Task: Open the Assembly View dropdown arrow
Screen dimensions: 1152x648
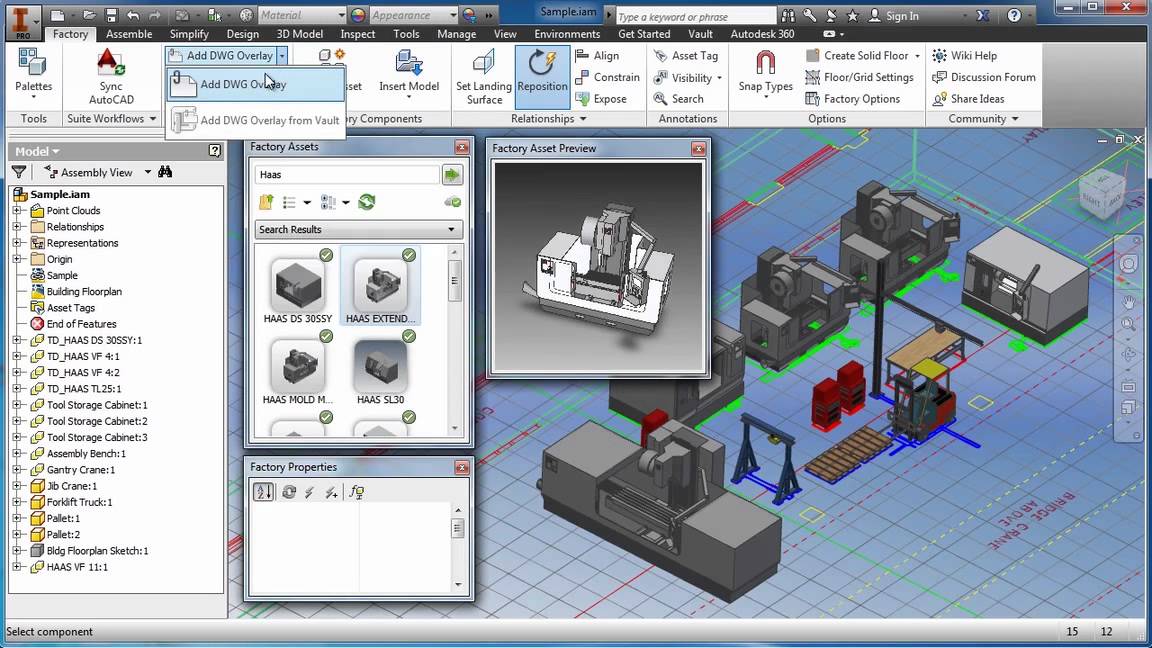Action: pyautogui.click(x=148, y=172)
